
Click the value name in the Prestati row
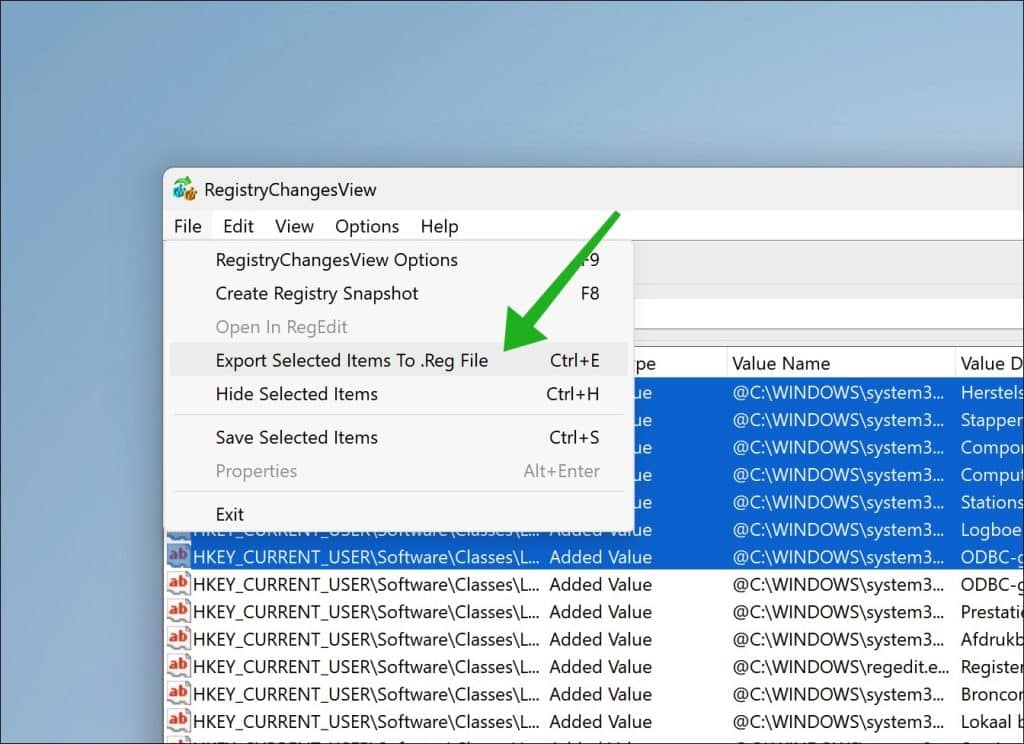(x=839, y=611)
